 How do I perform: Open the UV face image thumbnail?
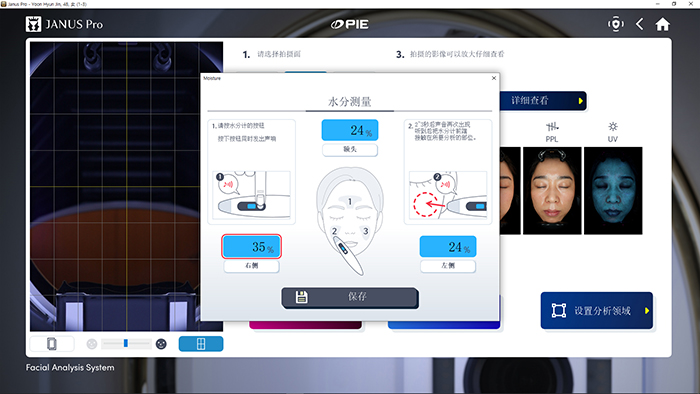pos(613,191)
